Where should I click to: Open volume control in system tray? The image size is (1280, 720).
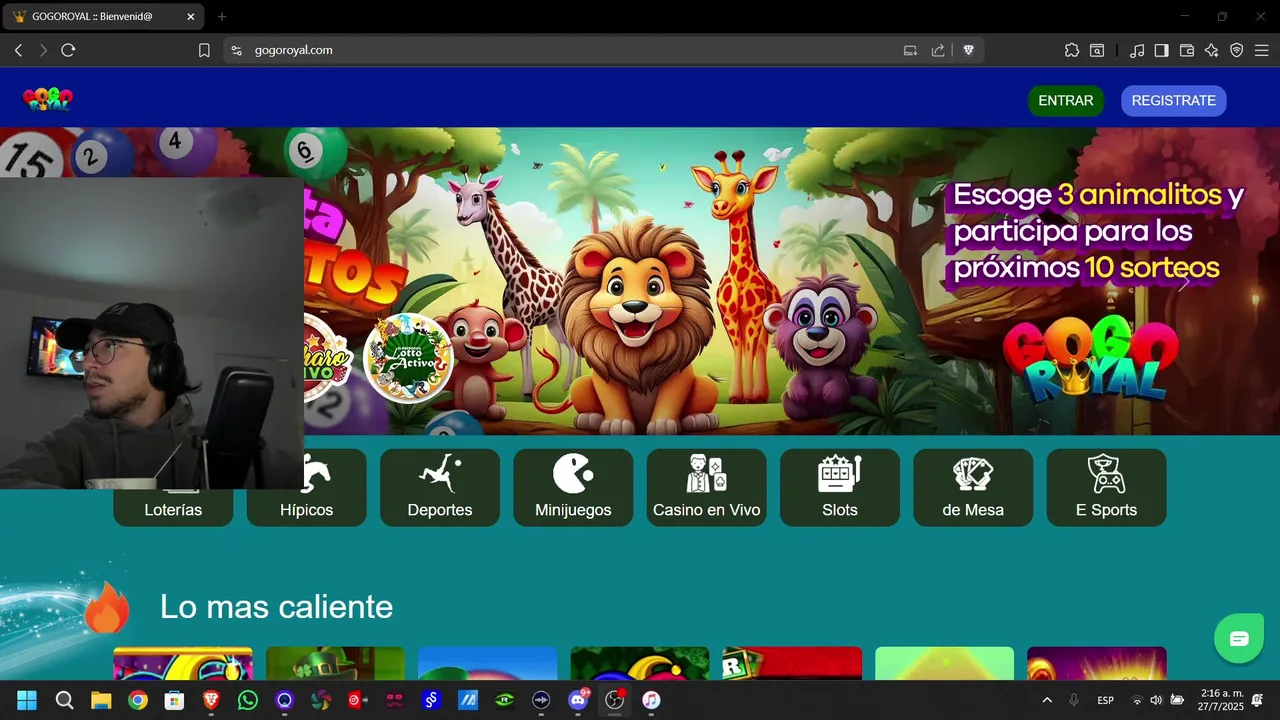[1156, 700]
